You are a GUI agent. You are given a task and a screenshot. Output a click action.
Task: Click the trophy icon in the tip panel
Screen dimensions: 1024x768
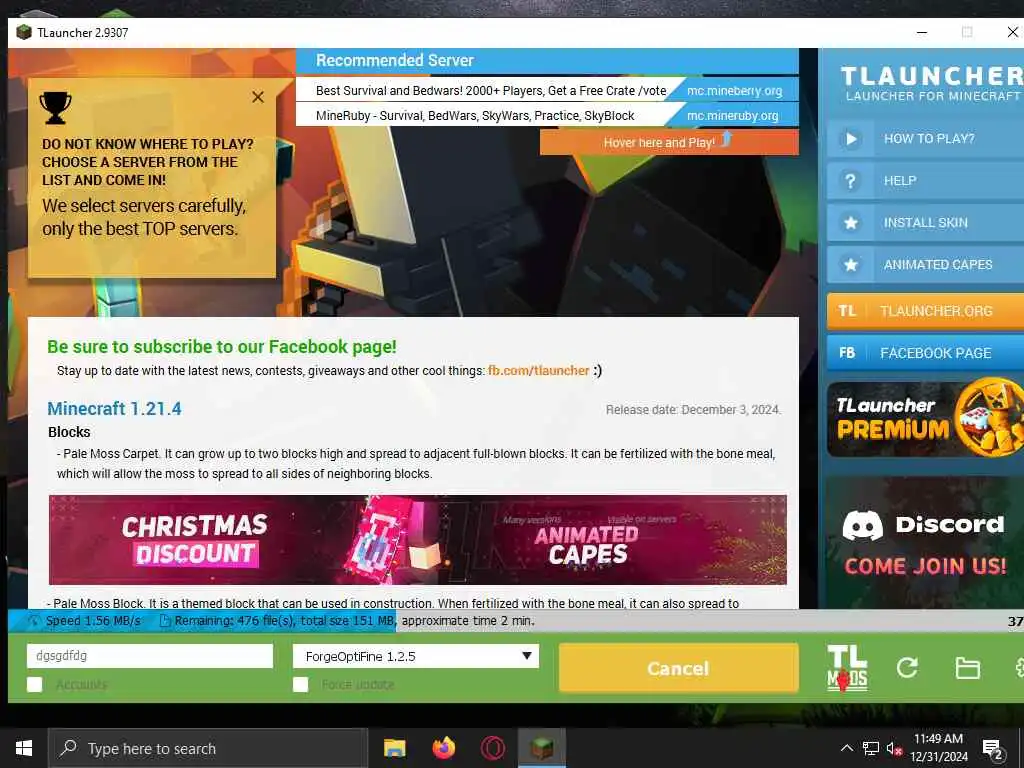pos(56,107)
